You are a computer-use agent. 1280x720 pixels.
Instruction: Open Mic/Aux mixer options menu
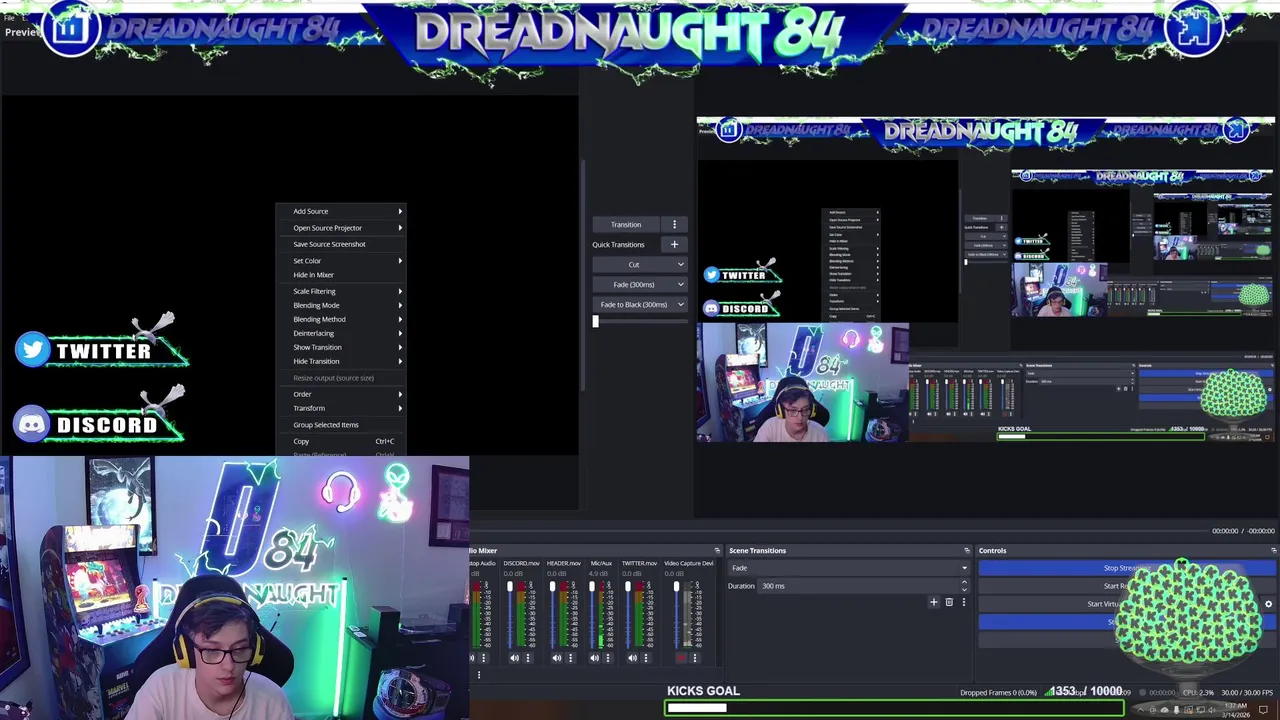coord(607,658)
